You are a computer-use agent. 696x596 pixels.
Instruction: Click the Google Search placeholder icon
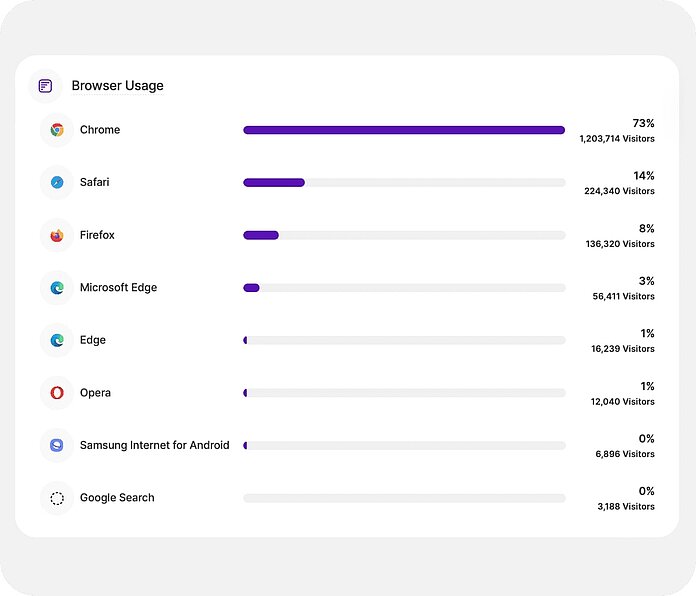[57, 498]
